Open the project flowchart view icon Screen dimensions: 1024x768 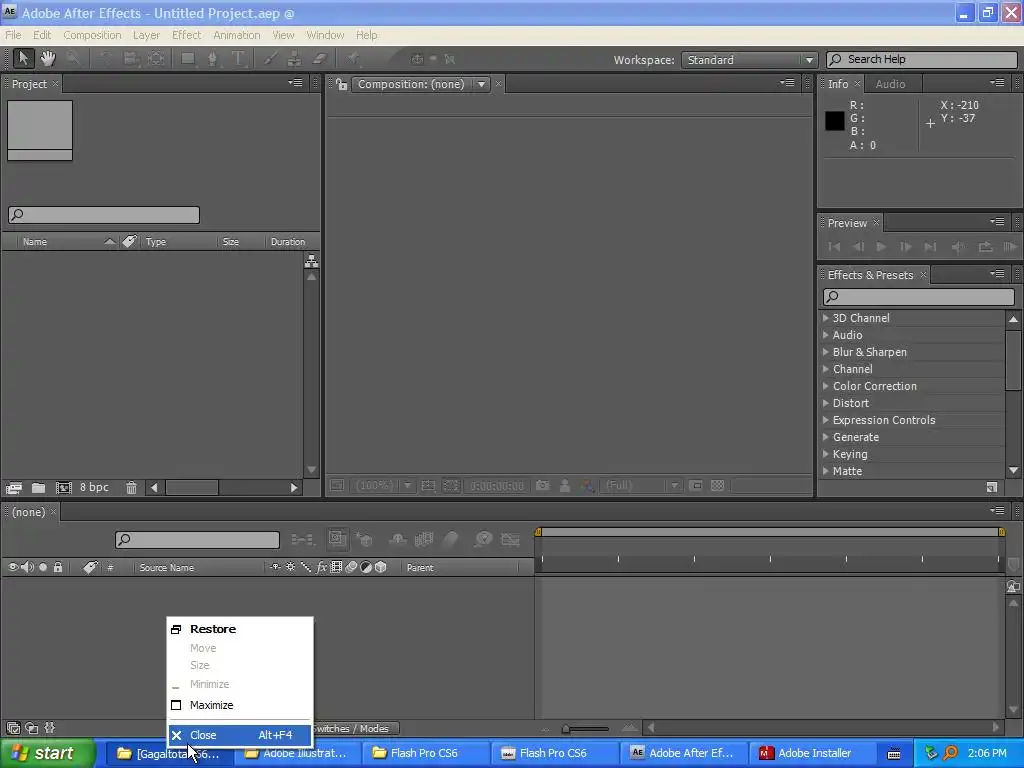[312, 261]
